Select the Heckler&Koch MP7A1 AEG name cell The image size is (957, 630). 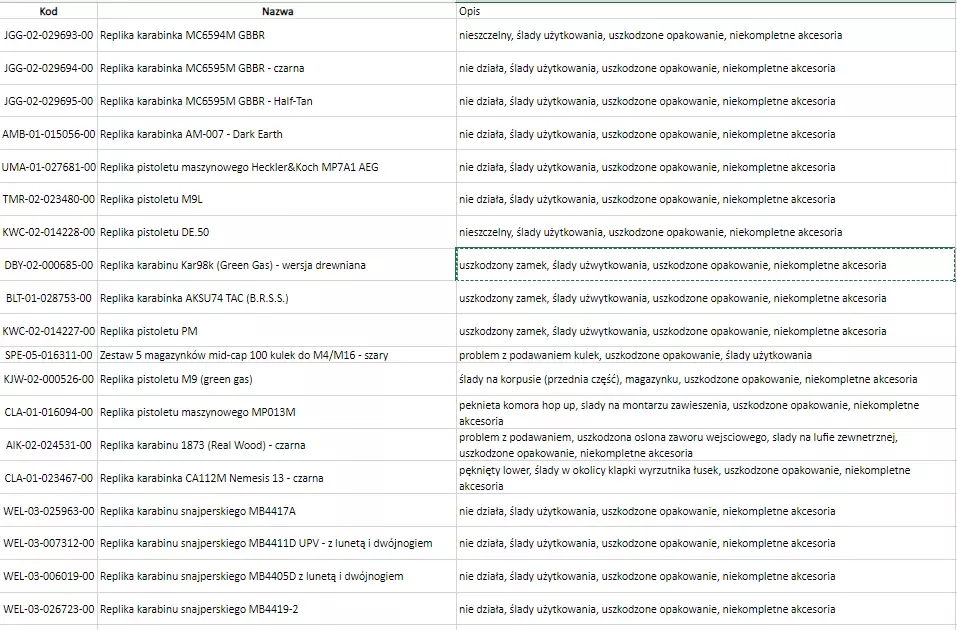276,167
